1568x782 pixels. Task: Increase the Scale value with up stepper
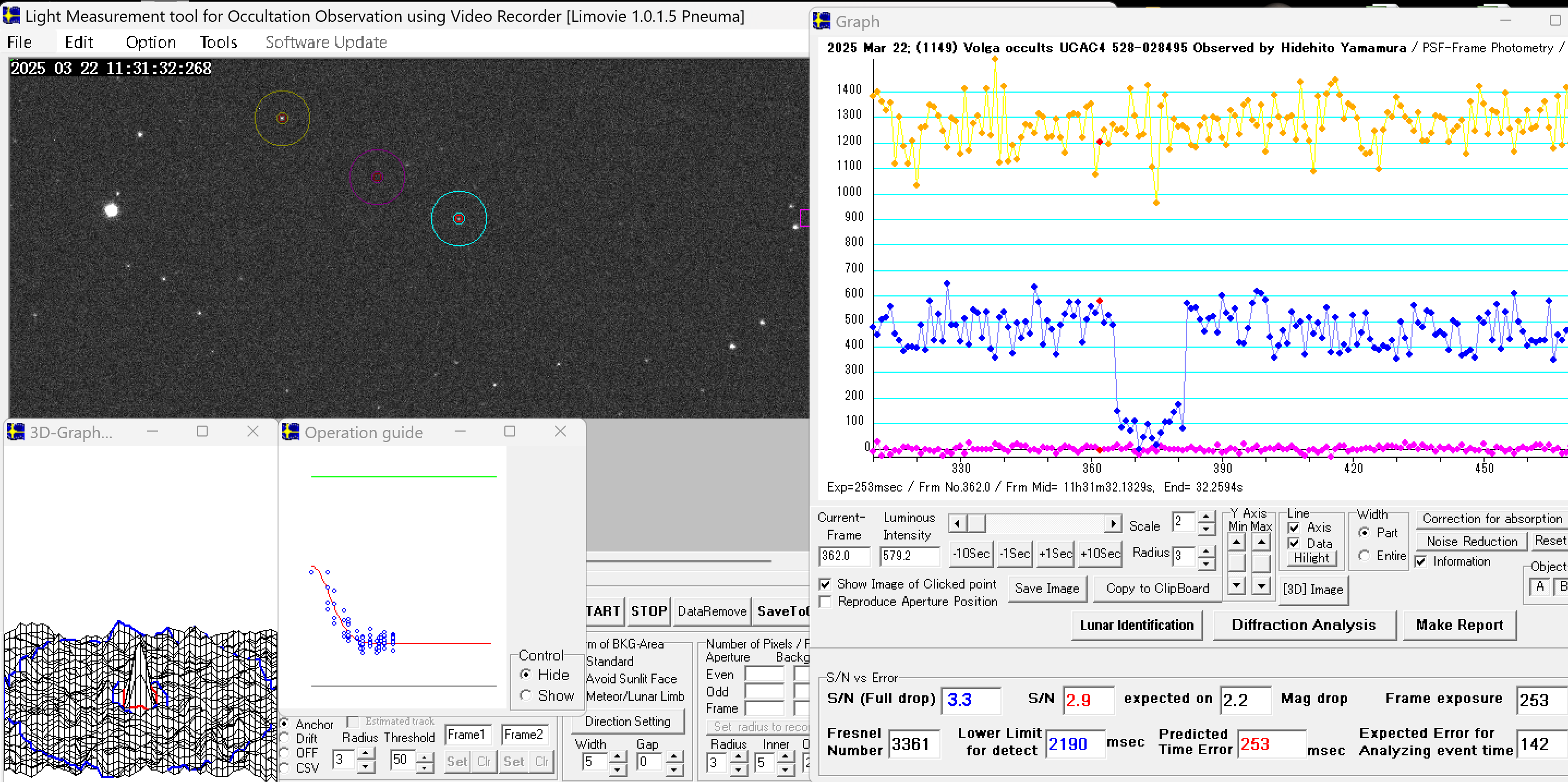(1206, 517)
